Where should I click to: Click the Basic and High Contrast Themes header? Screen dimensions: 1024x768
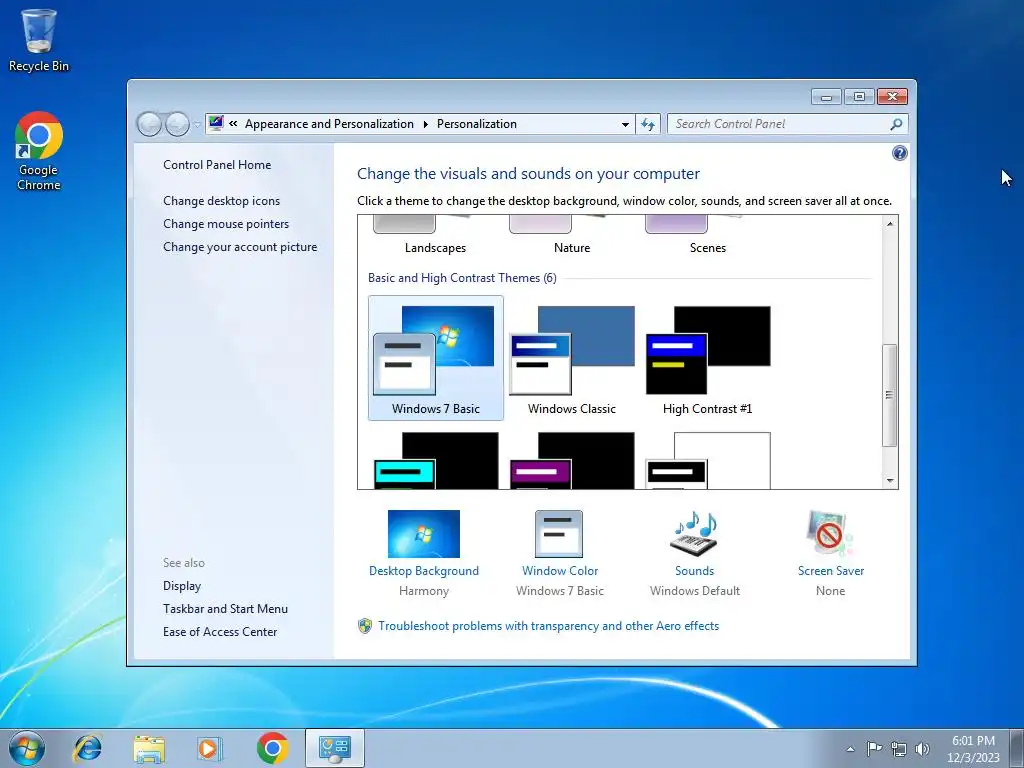click(462, 278)
